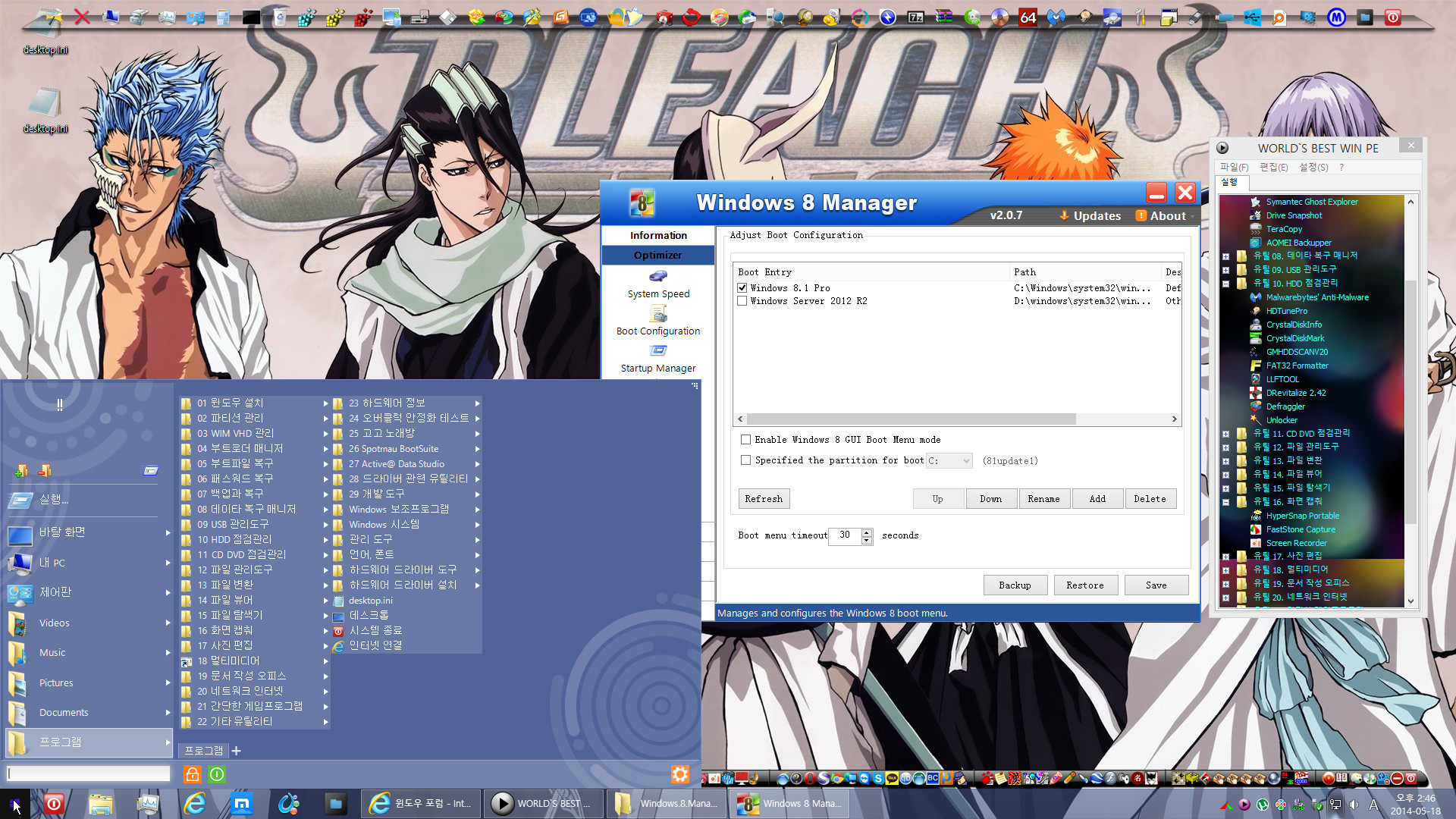This screenshot has width=1456, height=819.
Task: Delete the selected boot entry
Action: pyautogui.click(x=1150, y=499)
